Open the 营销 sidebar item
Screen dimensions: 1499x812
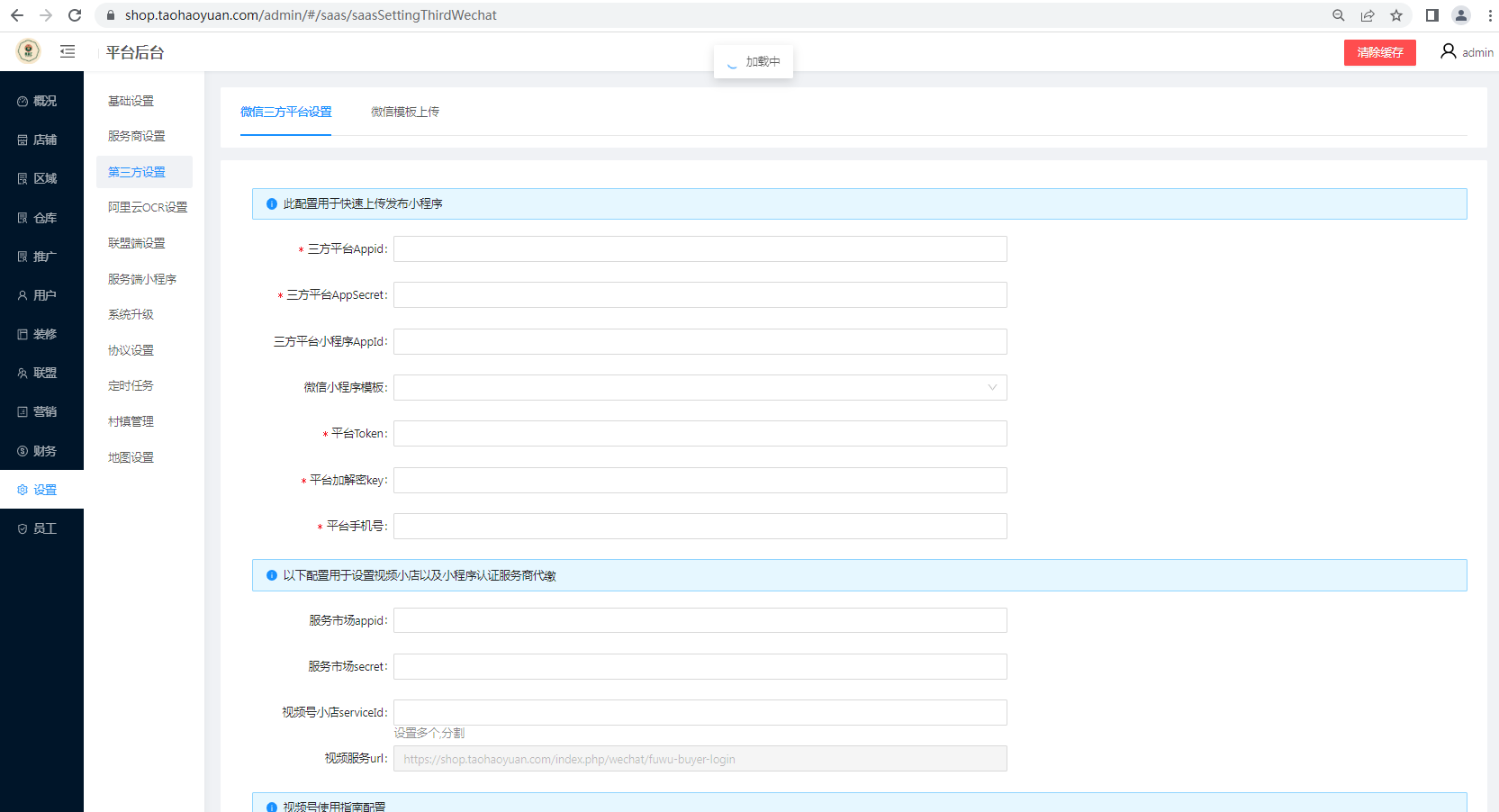tap(41, 411)
